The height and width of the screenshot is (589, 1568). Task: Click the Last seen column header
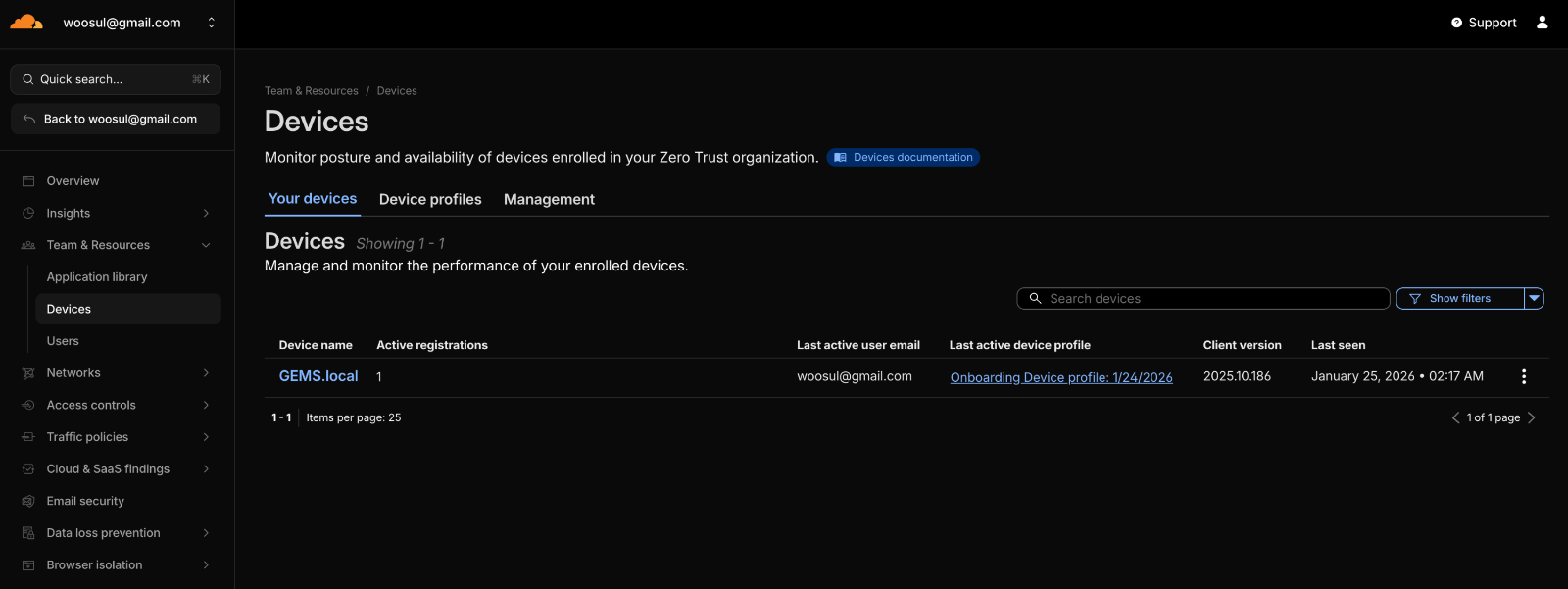pyautogui.click(x=1339, y=345)
